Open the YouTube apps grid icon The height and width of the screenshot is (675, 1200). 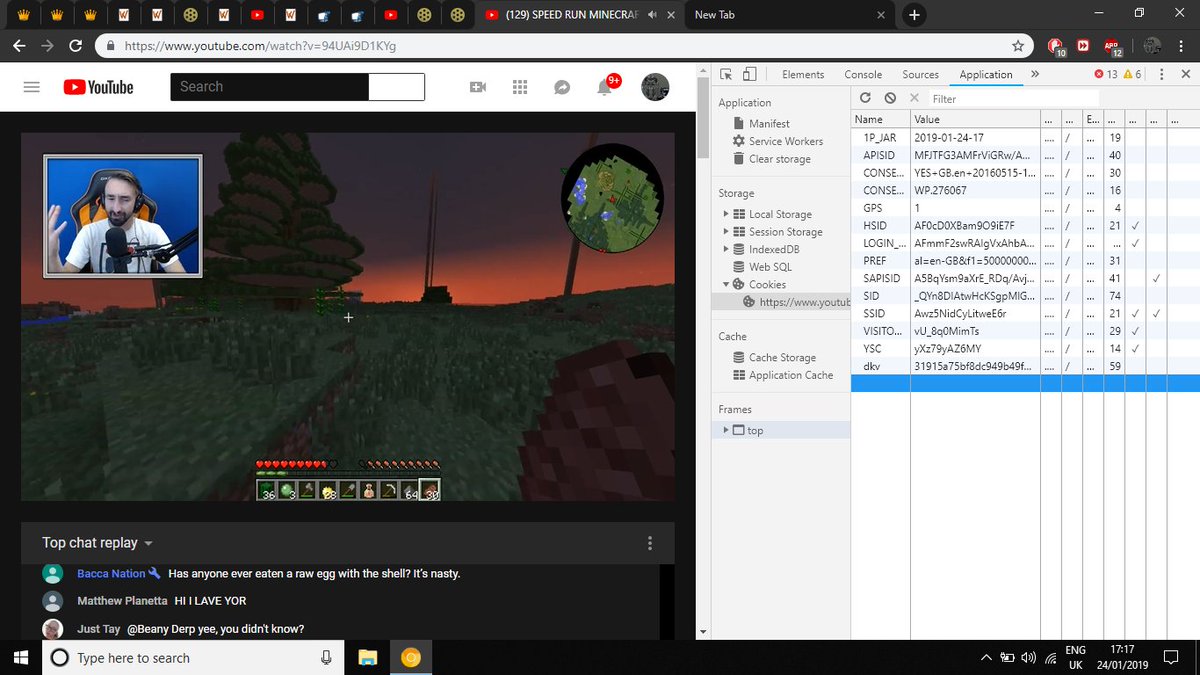click(x=519, y=87)
